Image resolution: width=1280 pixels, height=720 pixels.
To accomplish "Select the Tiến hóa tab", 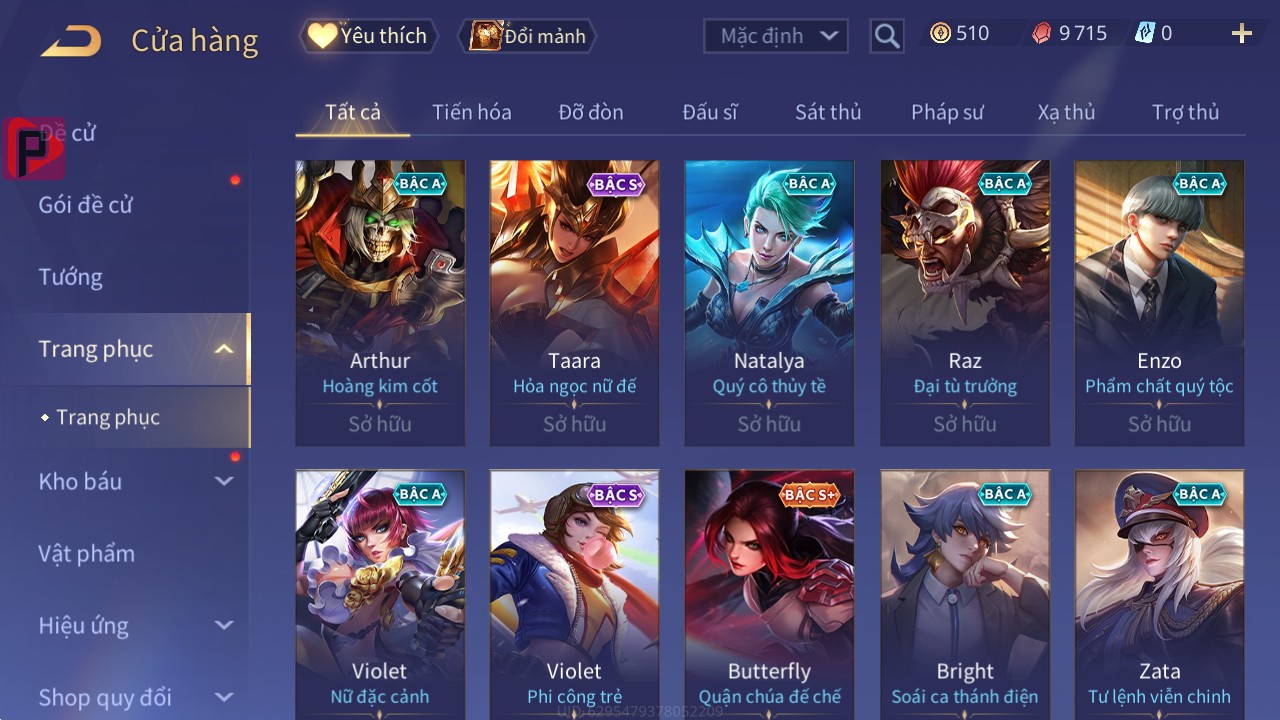I will pyautogui.click(x=472, y=112).
